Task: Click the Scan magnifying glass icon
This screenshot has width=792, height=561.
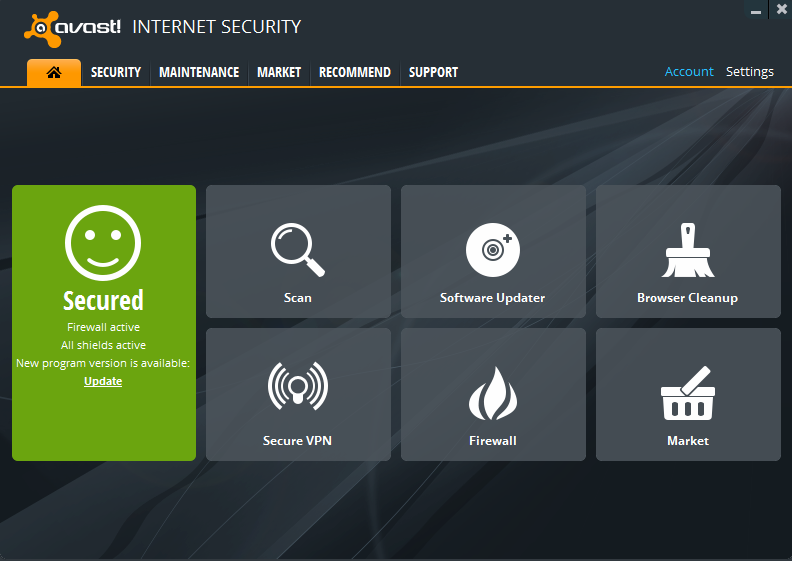Action: 298,249
